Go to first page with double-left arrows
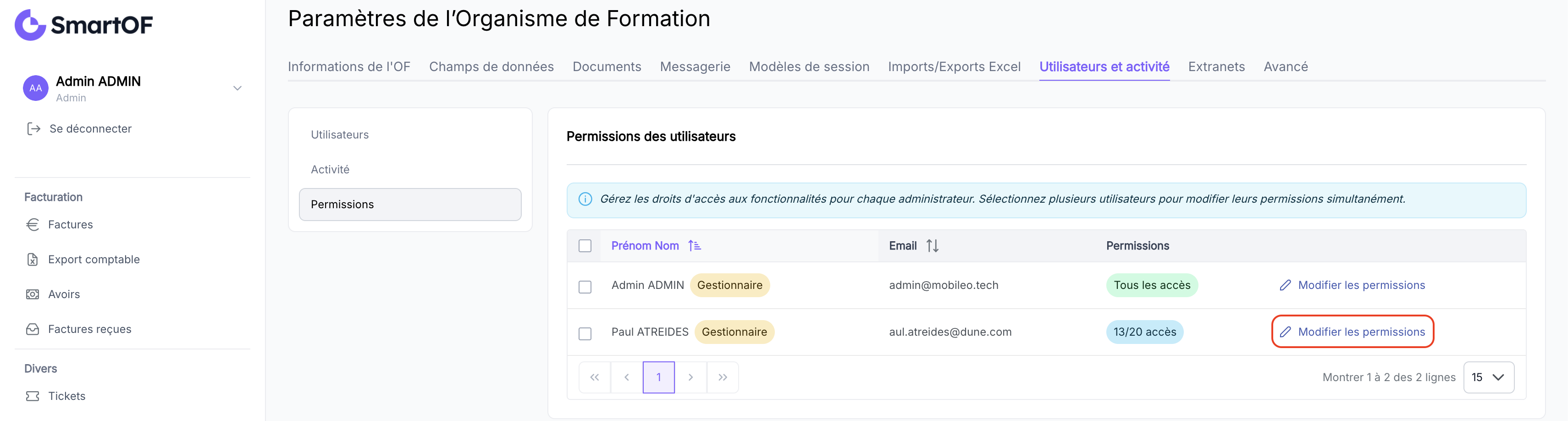 click(x=595, y=377)
